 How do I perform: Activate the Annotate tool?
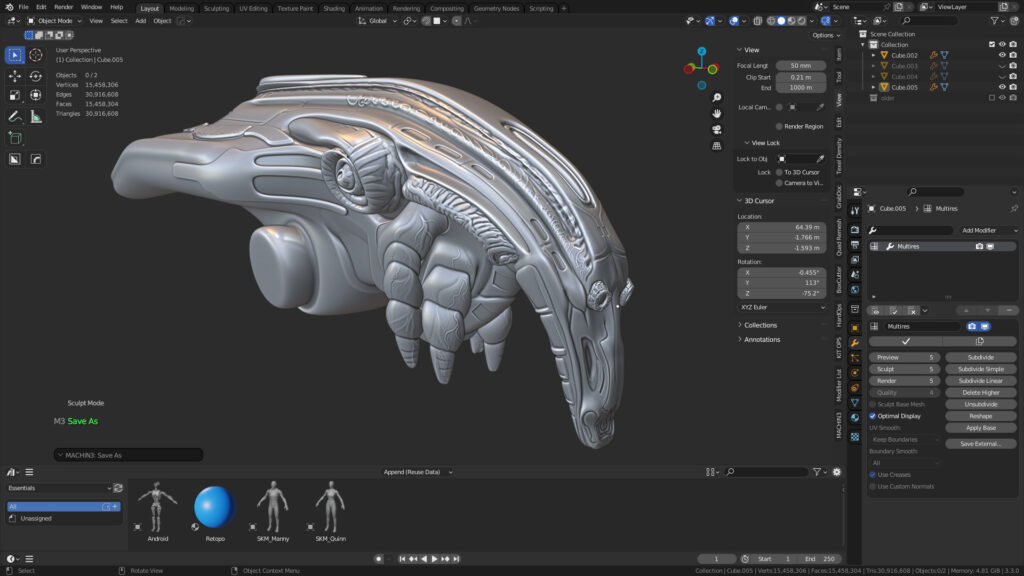[15, 116]
